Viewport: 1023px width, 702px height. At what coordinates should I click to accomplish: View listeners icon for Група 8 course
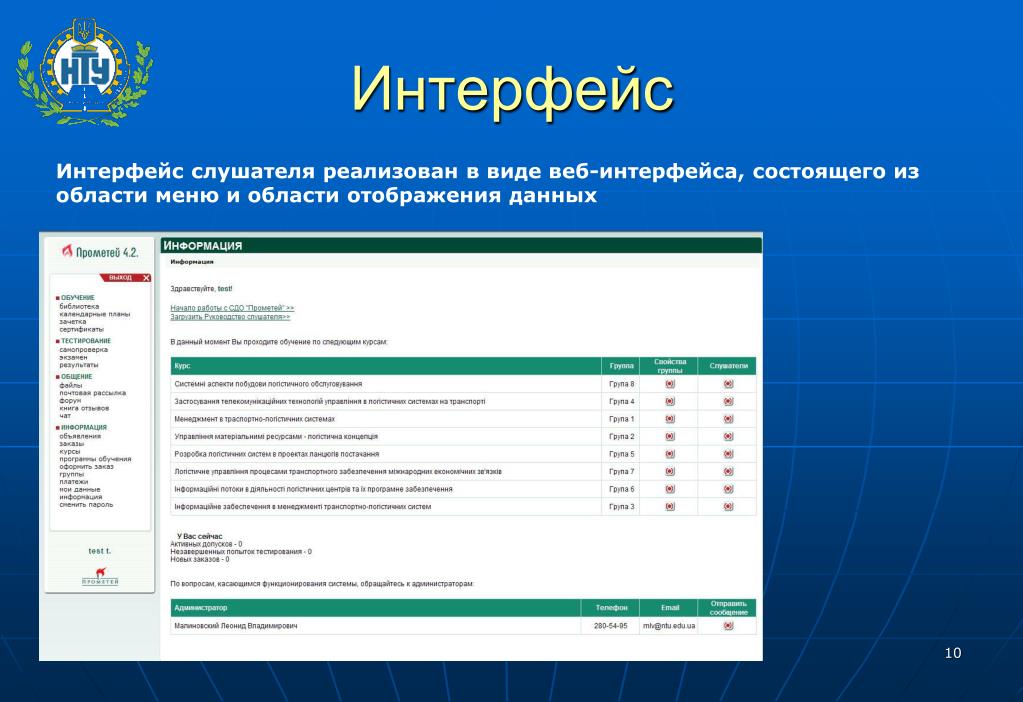tap(729, 384)
